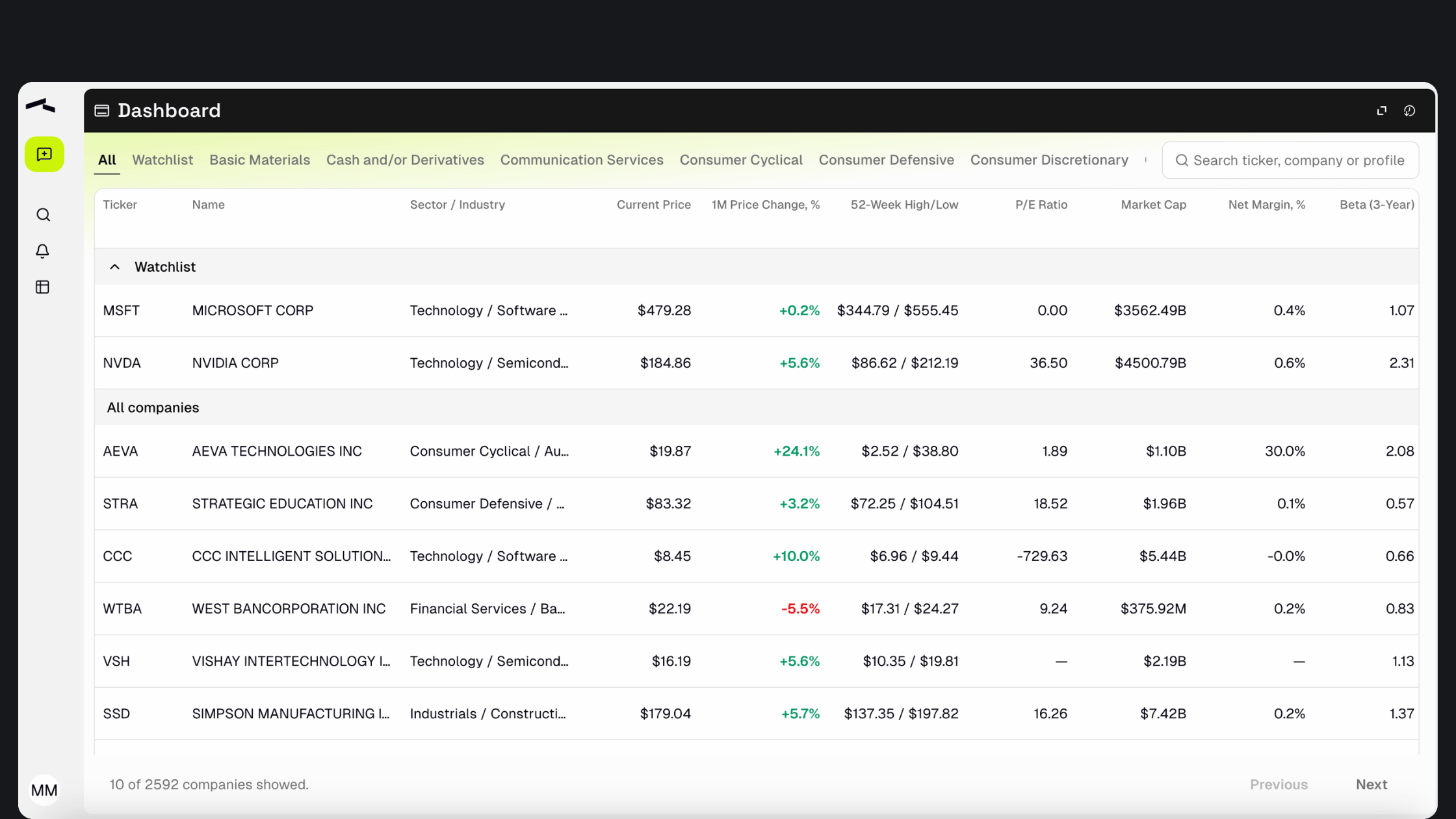Open the NVIDIA CORP row
This screenshot has width=1456, height=819.
click(x=235, y=363)
